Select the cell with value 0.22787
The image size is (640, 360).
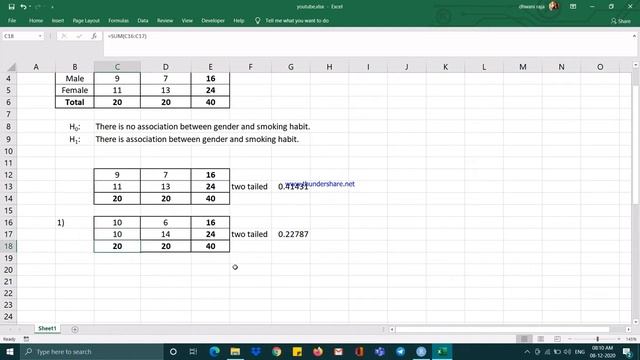coord(291,234)
